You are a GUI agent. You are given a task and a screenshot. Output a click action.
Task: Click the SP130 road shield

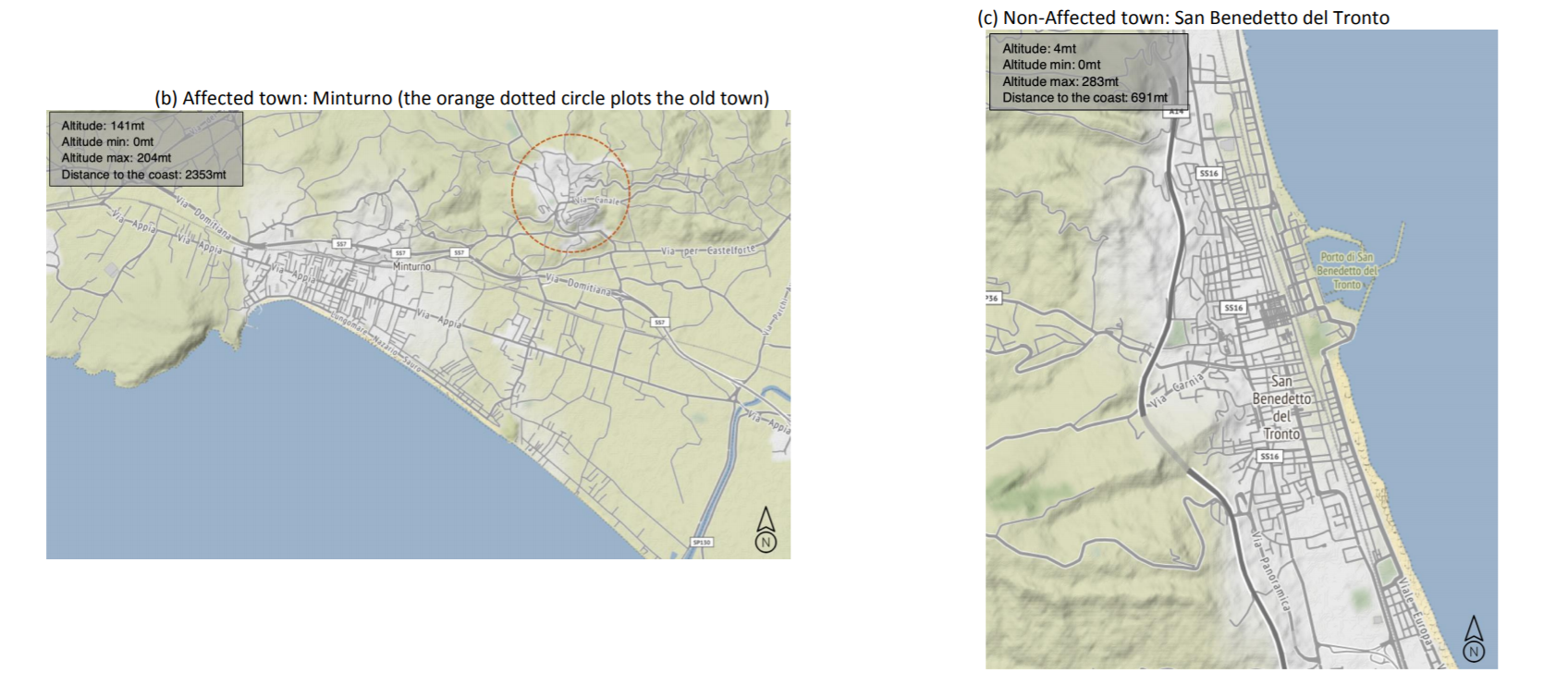click(702, 542)
